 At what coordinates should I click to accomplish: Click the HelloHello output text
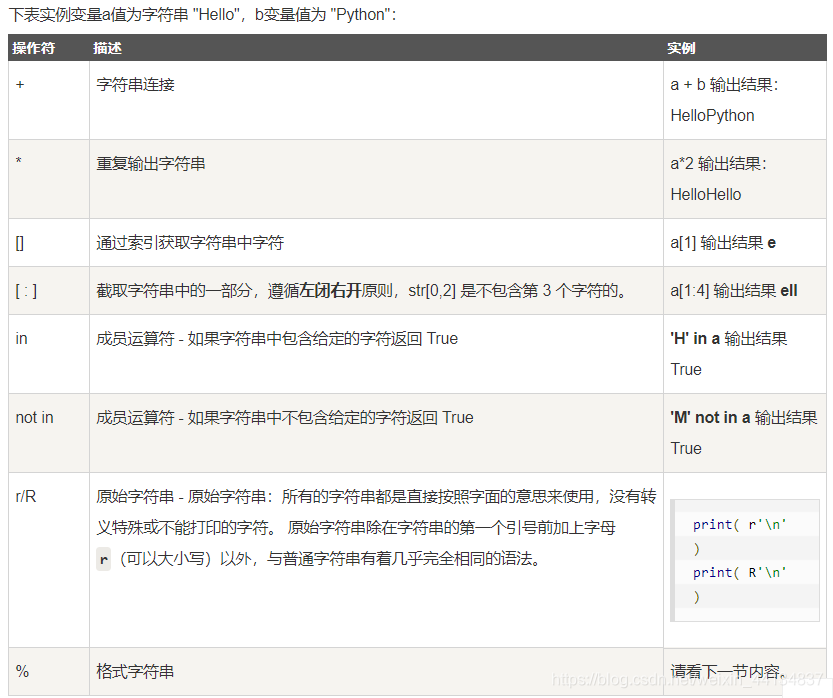[706, 194]
